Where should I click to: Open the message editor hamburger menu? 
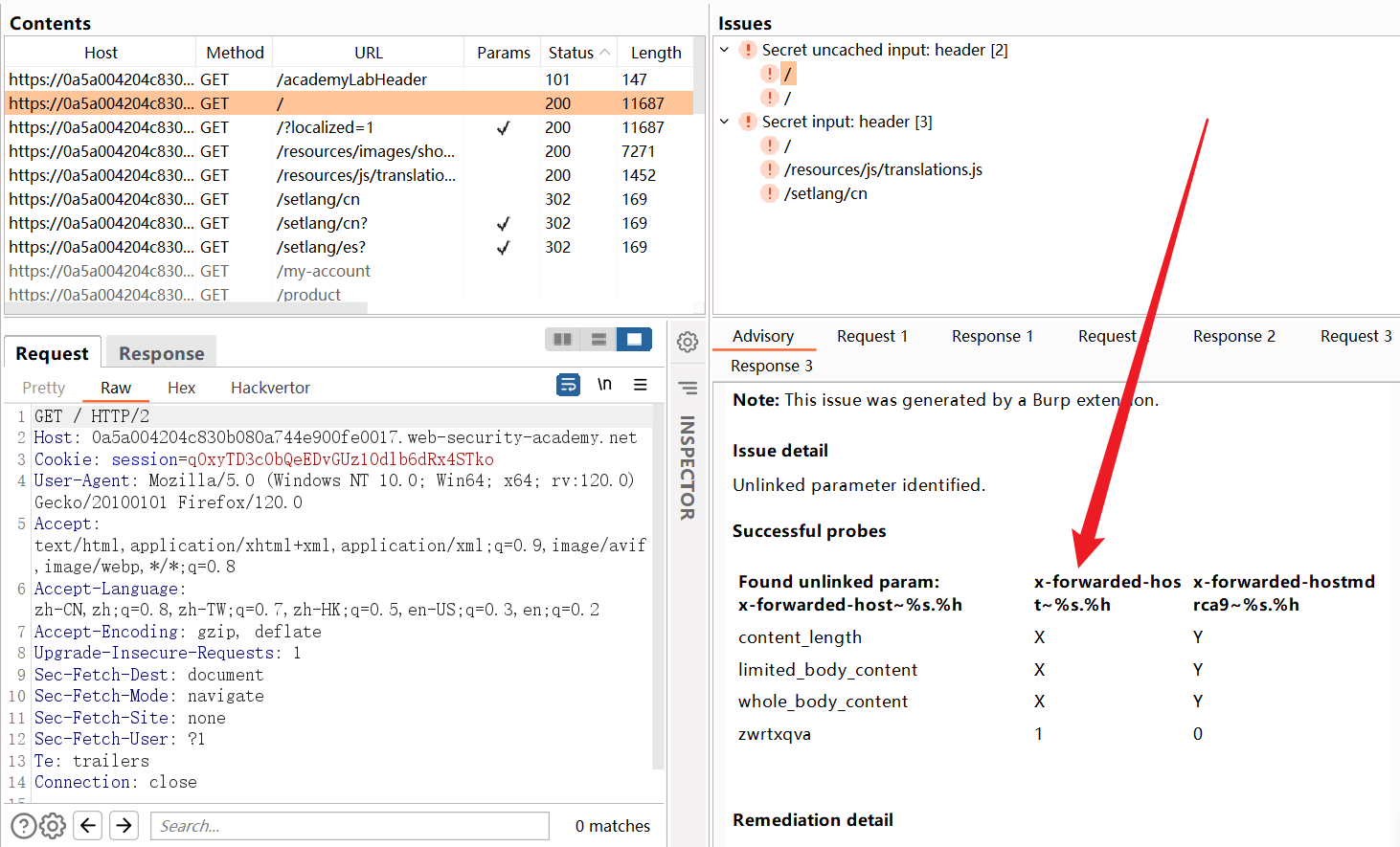pyautogui.click(x=641, y=385)
